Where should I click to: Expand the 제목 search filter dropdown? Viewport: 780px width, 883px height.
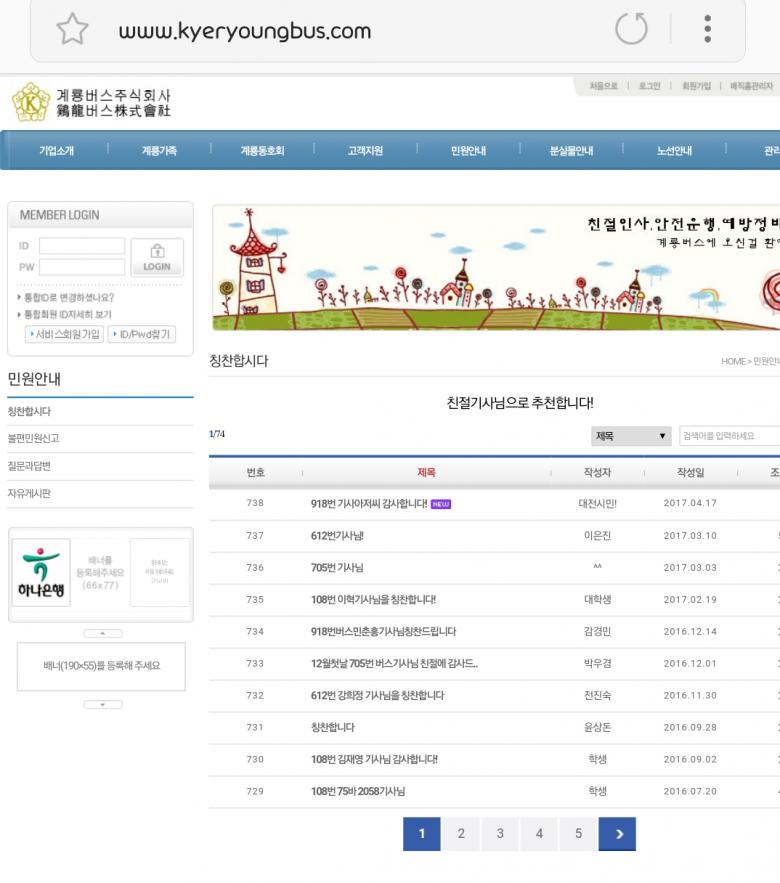(631, 436)
